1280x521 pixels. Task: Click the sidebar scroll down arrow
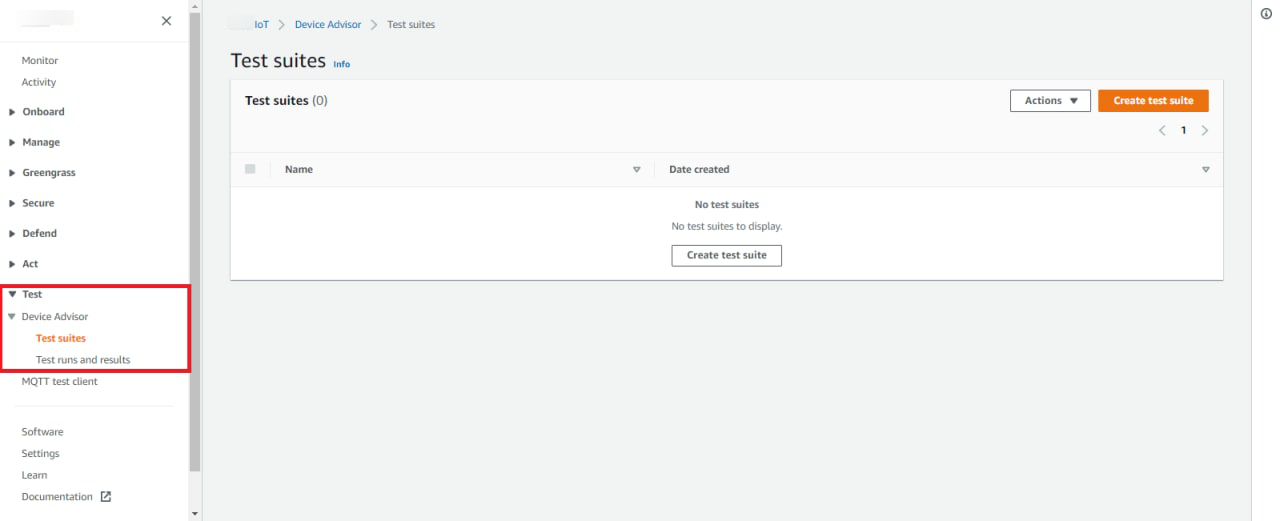coord(195,514)
